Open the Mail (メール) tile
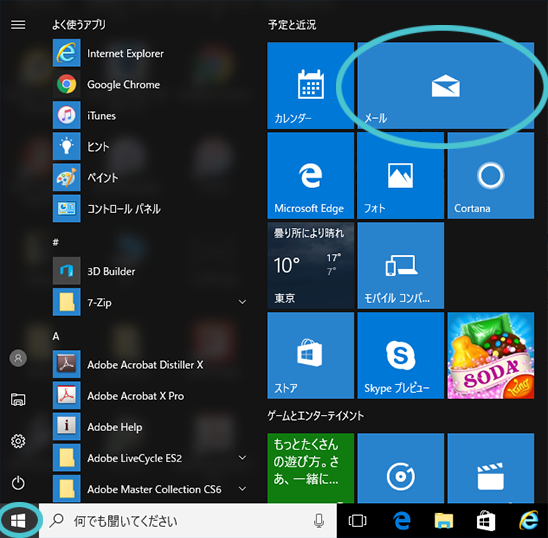Image resolution: width=548 pixels, height=538 pixels. tap(446, 85)
